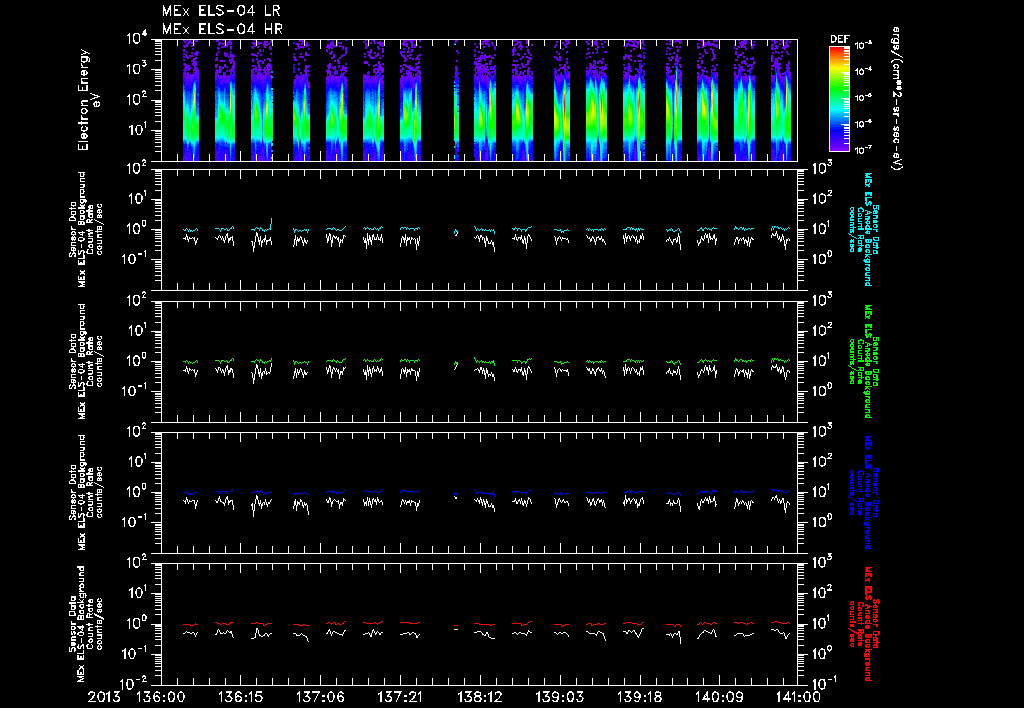Viewport: 1024px width, 708px height.
Task: Click the green background count rate plot panel
Action: [x=479, y=361]
